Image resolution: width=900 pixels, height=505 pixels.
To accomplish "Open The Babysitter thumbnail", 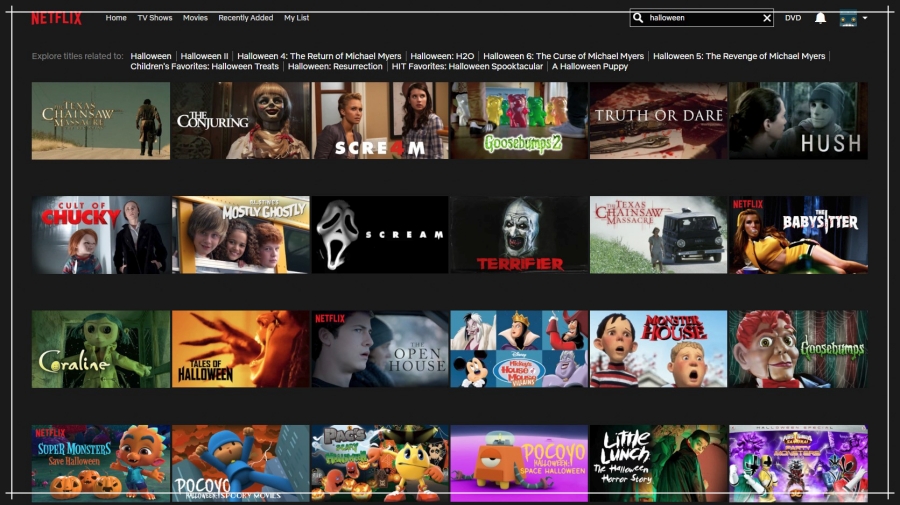I will point(798,235).
